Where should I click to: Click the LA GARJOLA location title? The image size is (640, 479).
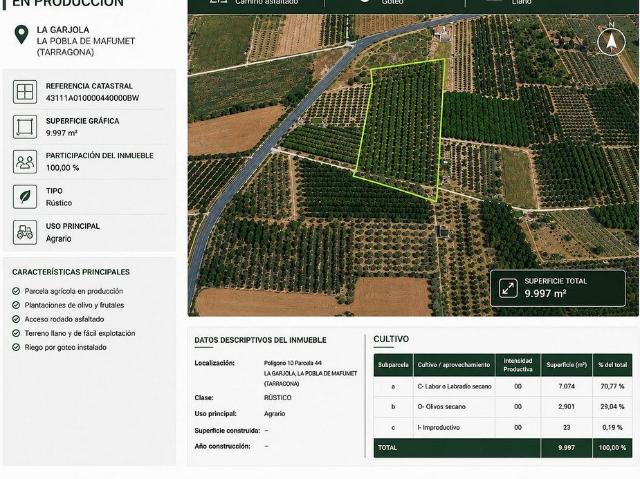point(63,30)
